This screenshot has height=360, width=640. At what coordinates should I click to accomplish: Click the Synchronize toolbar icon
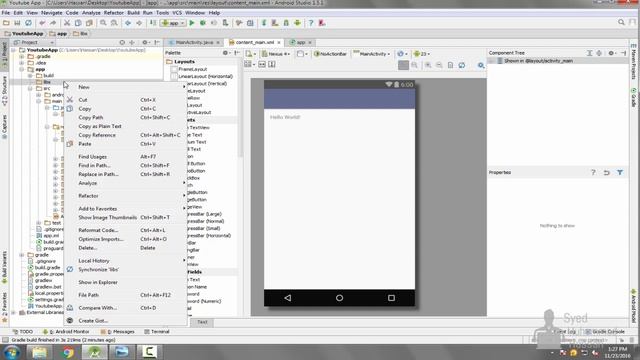click(x=28, y=23)
